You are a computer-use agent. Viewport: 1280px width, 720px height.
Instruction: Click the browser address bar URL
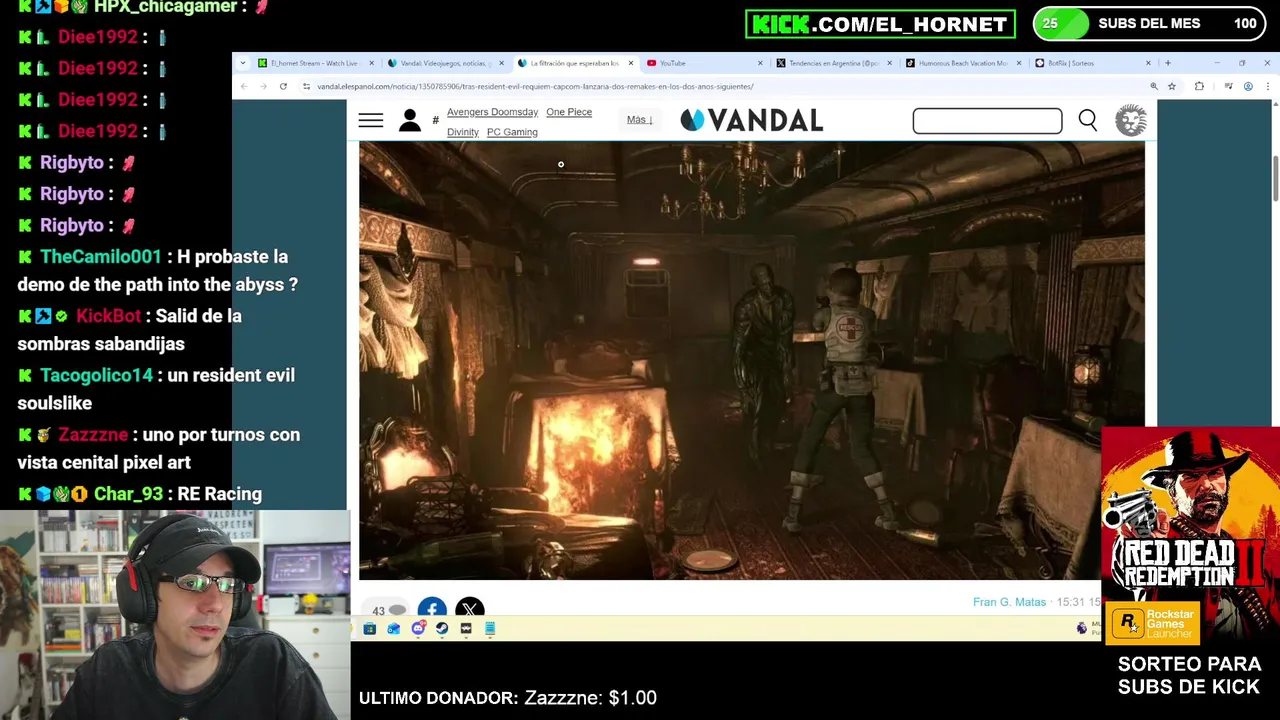pos(535,87)
